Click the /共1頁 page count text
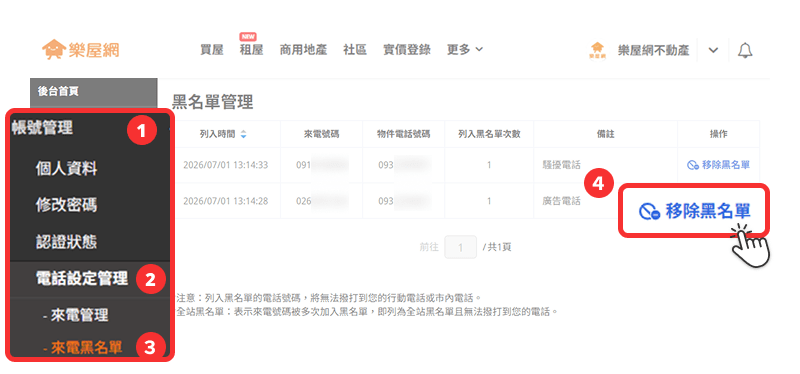Image resolution: width=800 pixels, height=374 pixels. point(497,247)
